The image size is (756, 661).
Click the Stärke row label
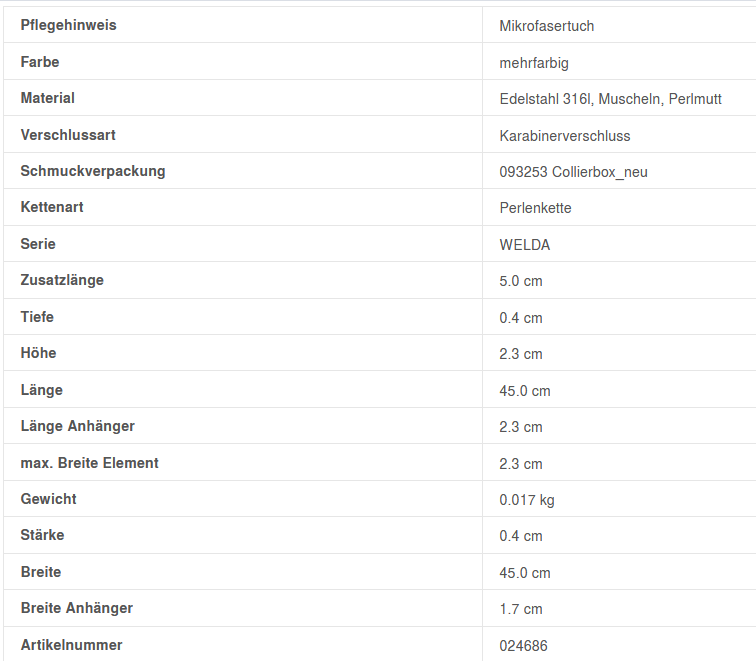tap(42, 535)
